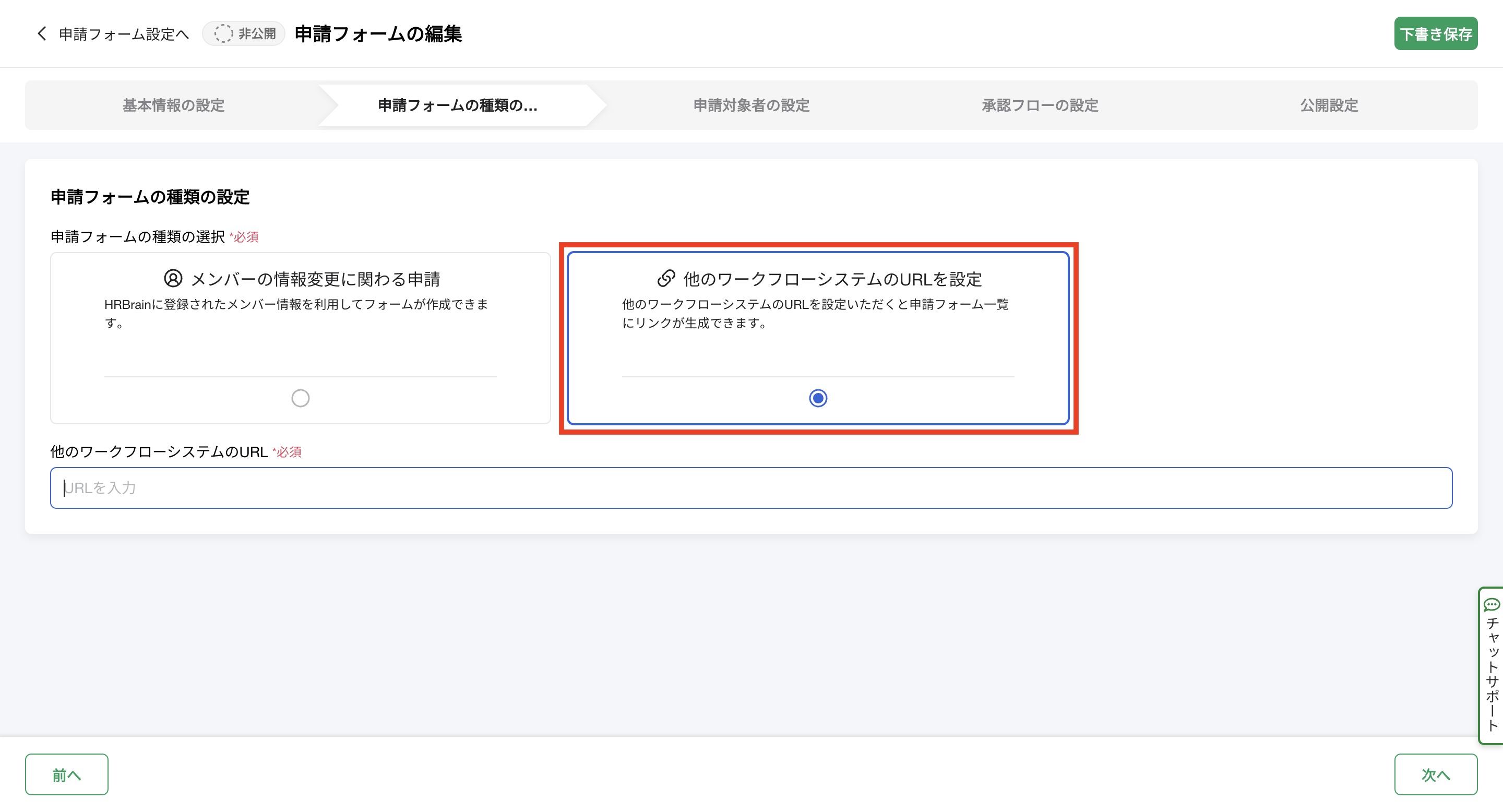Click the back arrow chevron icon
Viewport: 1503px width, 812px height.
pos(41,34)
